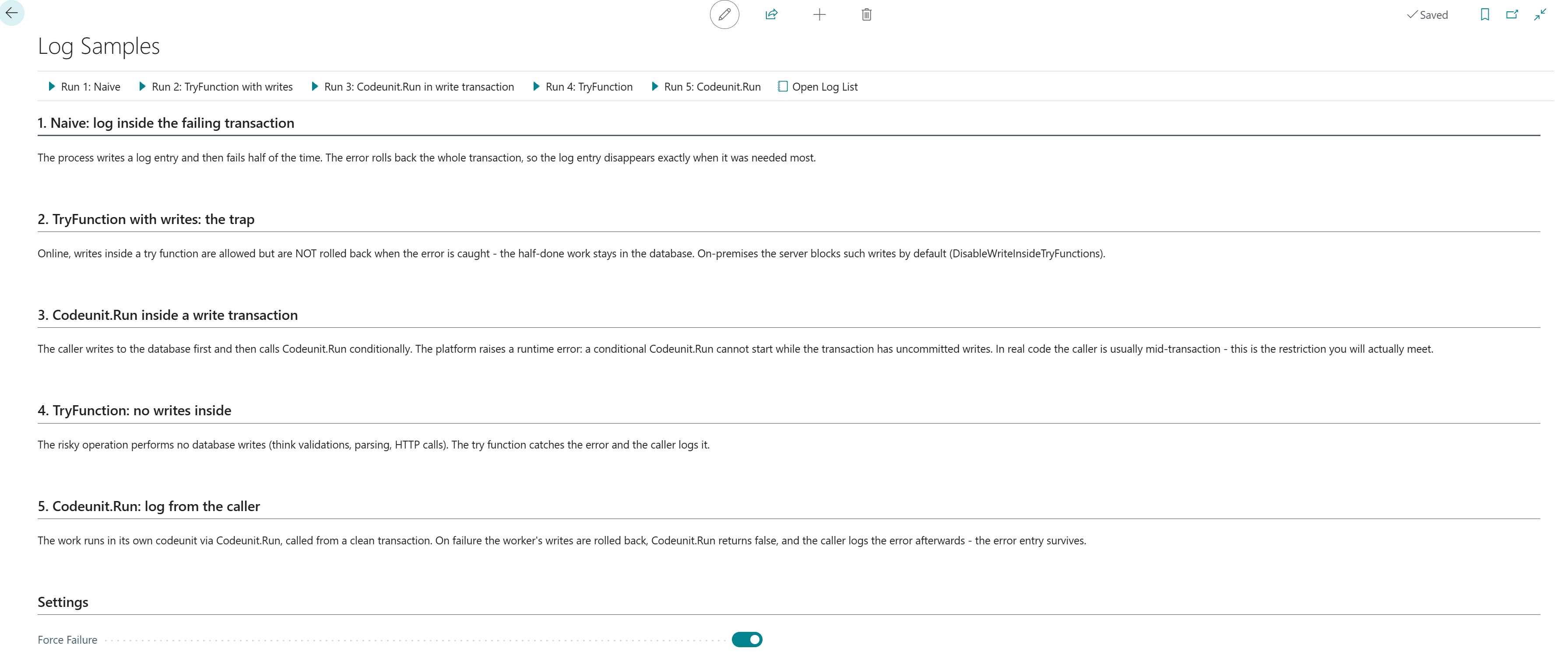Open the share icon
Screen dimensions: 1568x652
[771, 14]
